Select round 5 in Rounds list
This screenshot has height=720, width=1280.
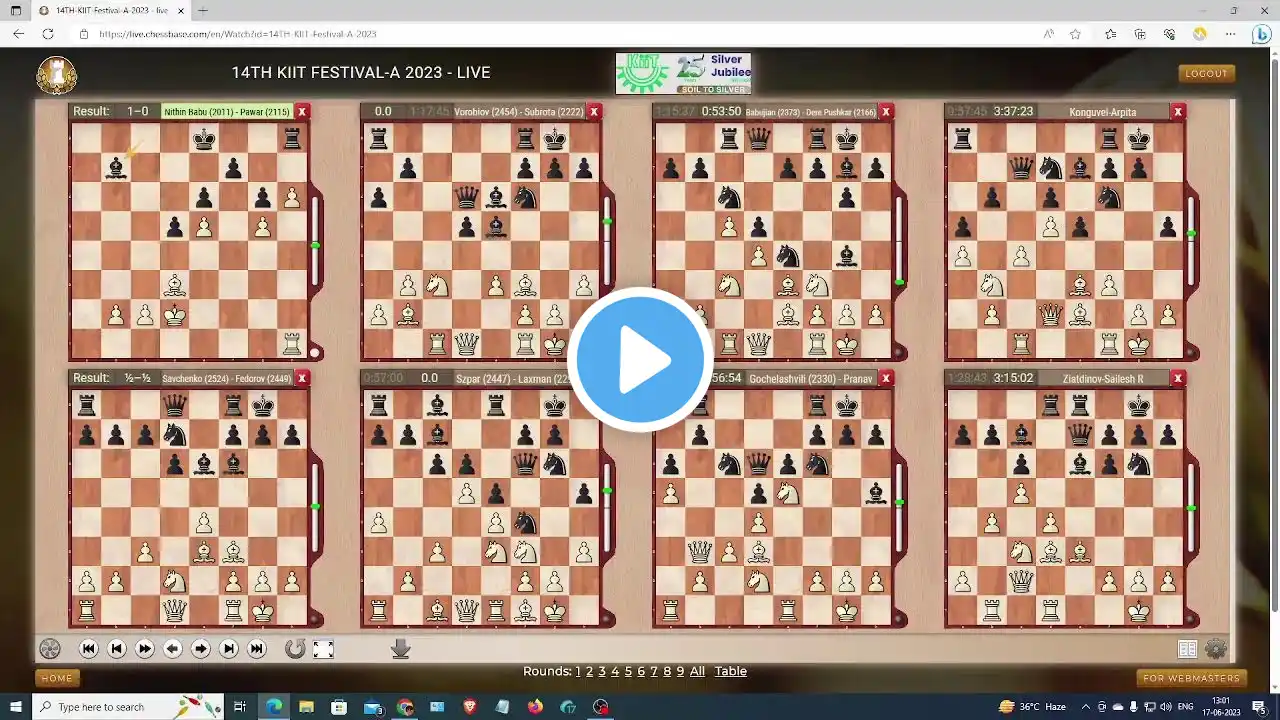pos(628,671)
